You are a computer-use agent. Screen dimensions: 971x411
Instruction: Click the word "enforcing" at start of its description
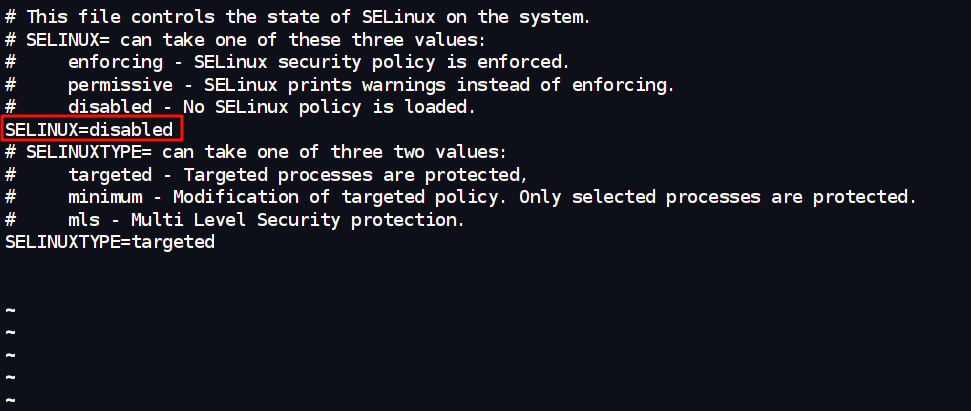[115, 62]
